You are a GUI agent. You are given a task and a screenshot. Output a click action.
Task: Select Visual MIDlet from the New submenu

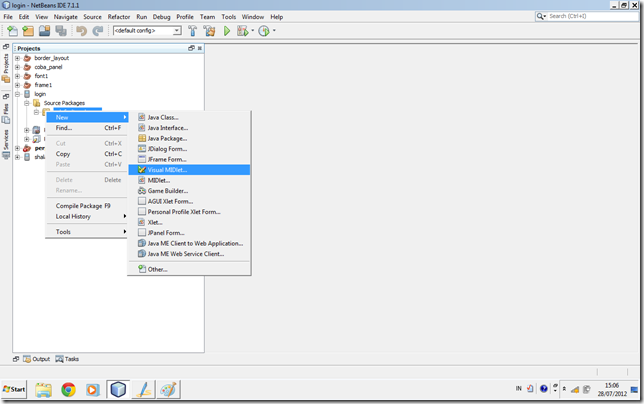point(167,170)
